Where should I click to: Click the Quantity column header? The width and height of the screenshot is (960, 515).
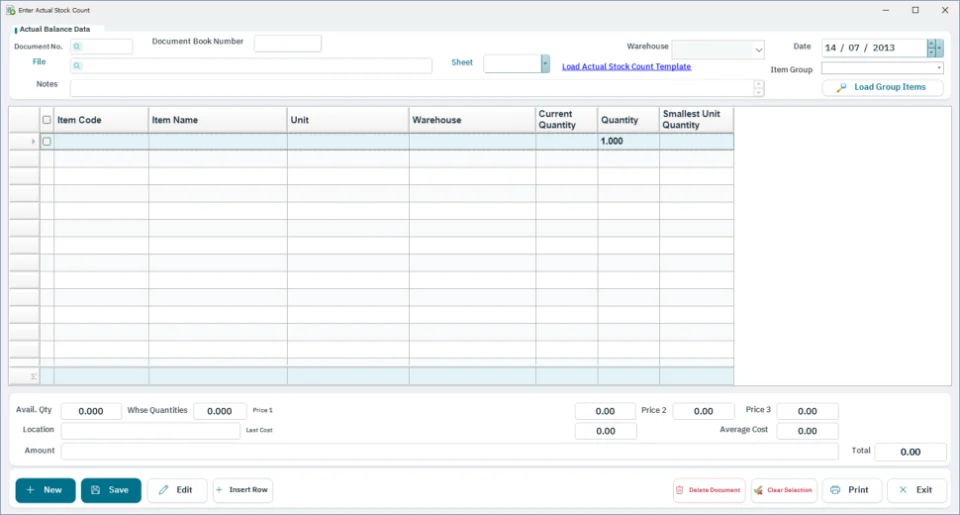point(629,120)
